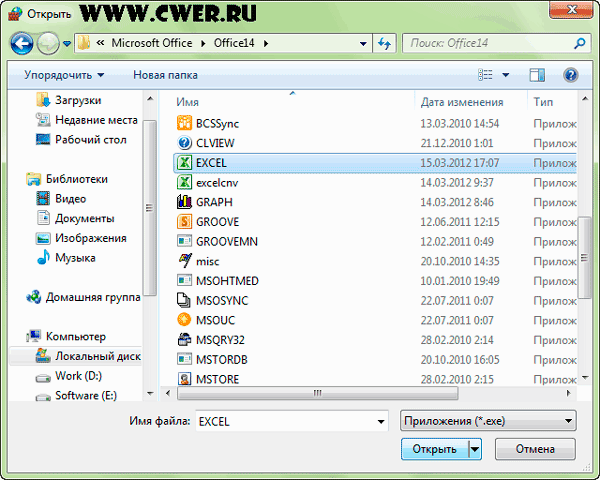Click the back navigation arrow

pyautogui.click(x=21, y=44)
